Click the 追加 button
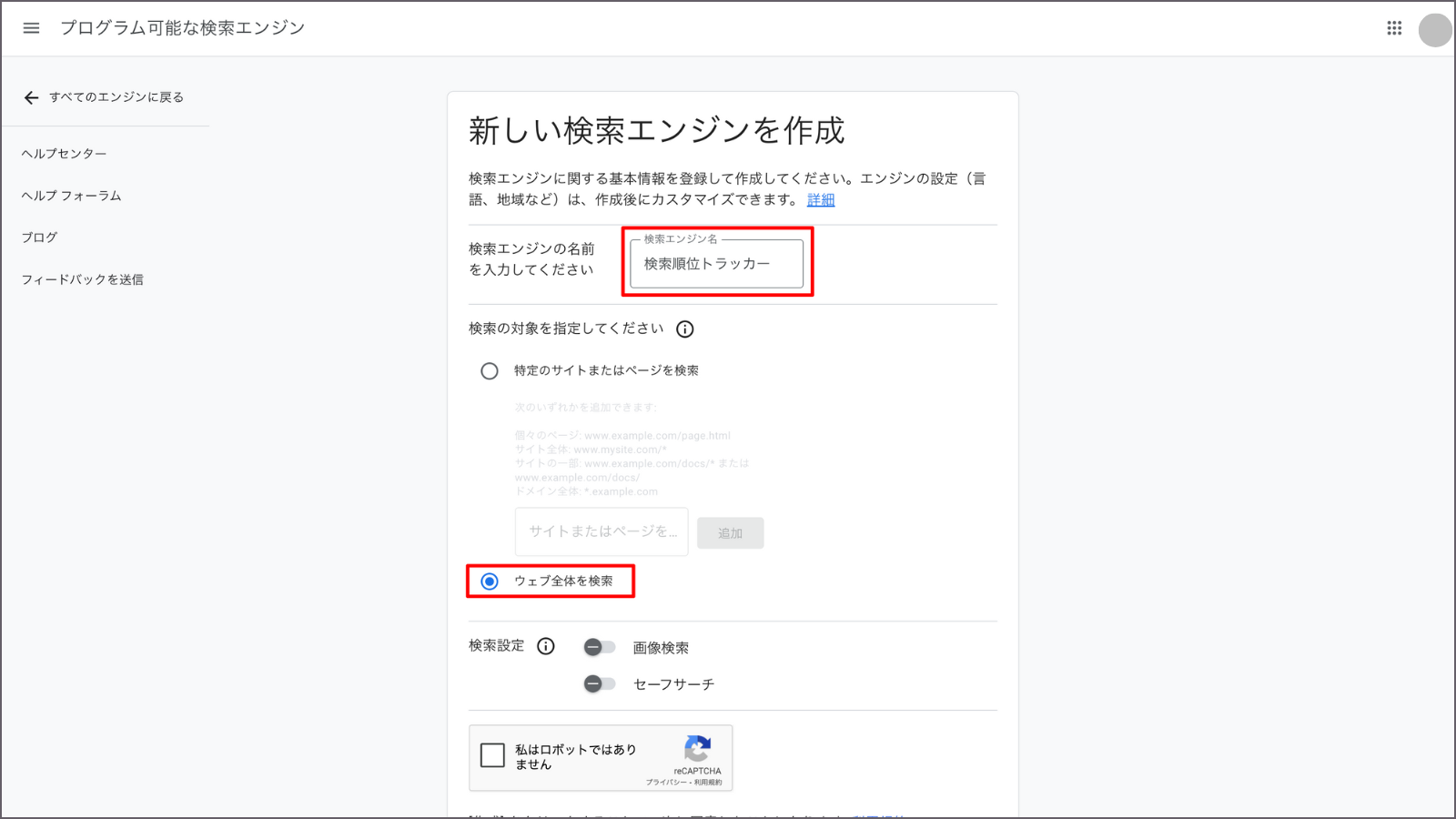The width and height of the screenshot is (1456, 819). click(731, 533)
